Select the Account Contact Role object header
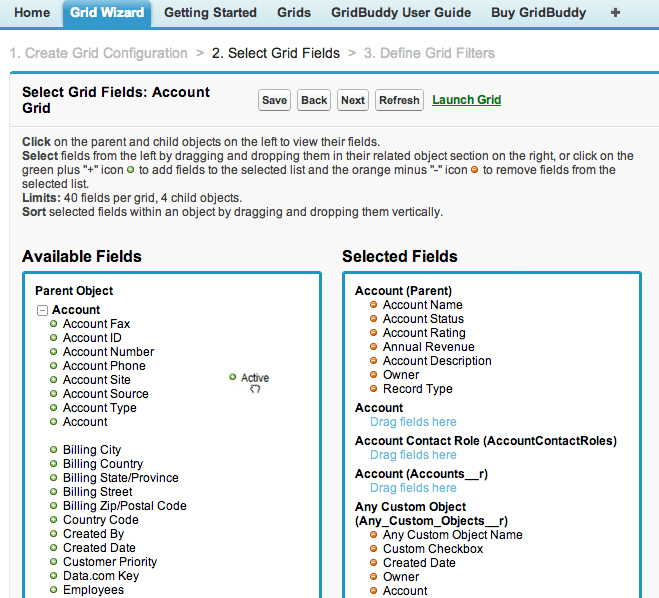This screenshot has width=659, height=598. pyautogui.click(x=485, y=441)
